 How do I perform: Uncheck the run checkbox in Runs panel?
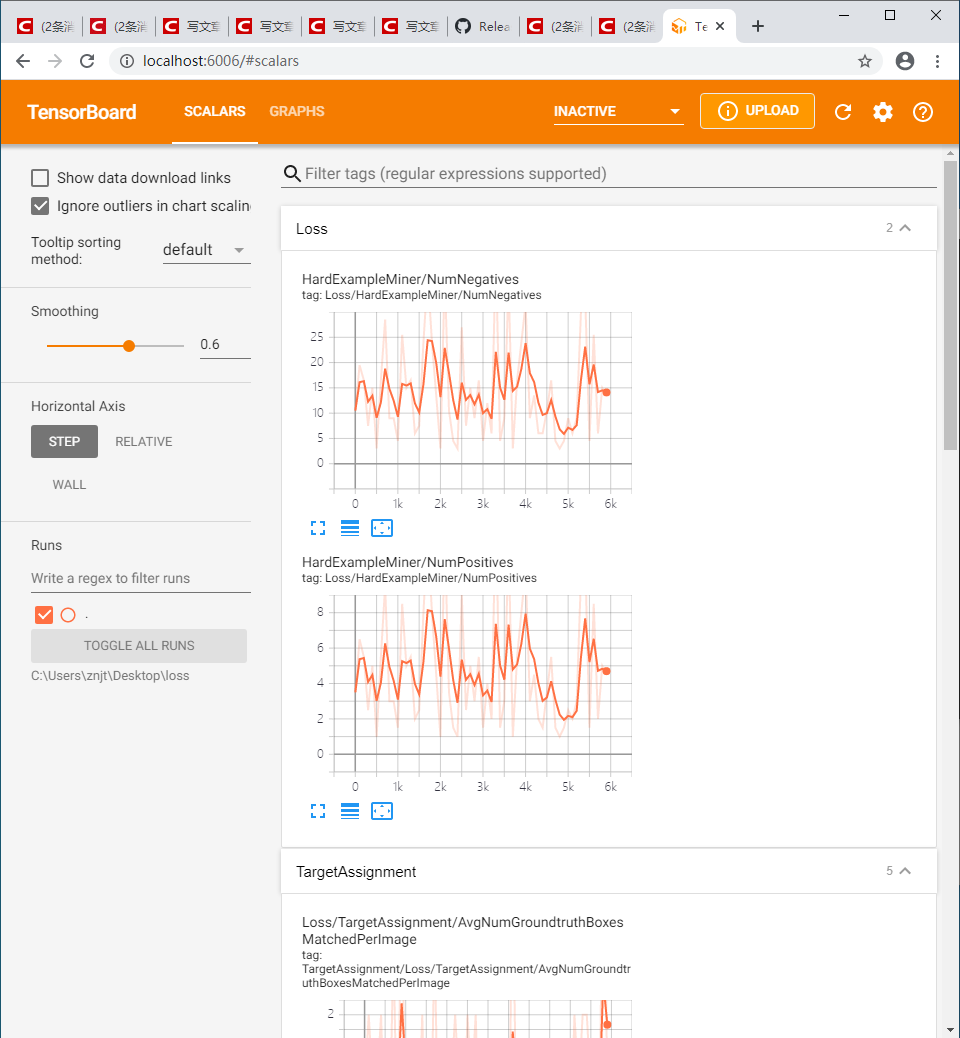point(43,614)
